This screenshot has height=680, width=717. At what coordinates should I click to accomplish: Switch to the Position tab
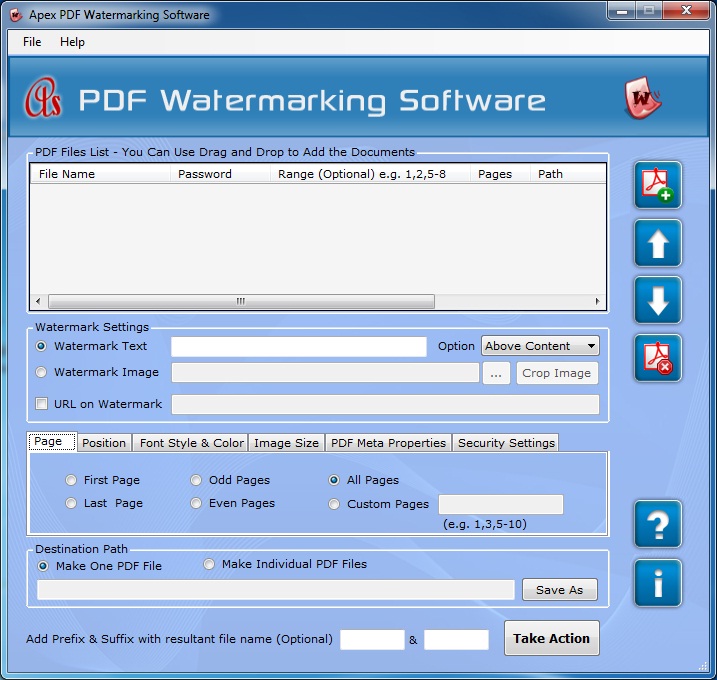[104, 443]
